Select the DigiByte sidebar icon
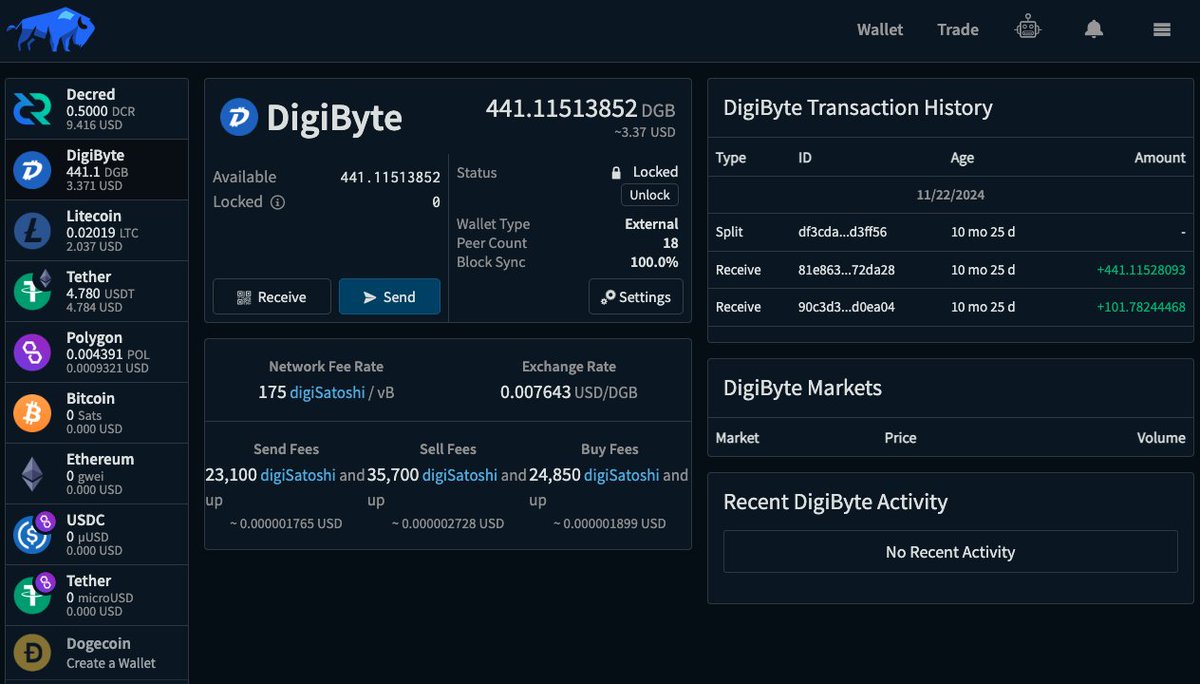 click(x=32, y=171)
